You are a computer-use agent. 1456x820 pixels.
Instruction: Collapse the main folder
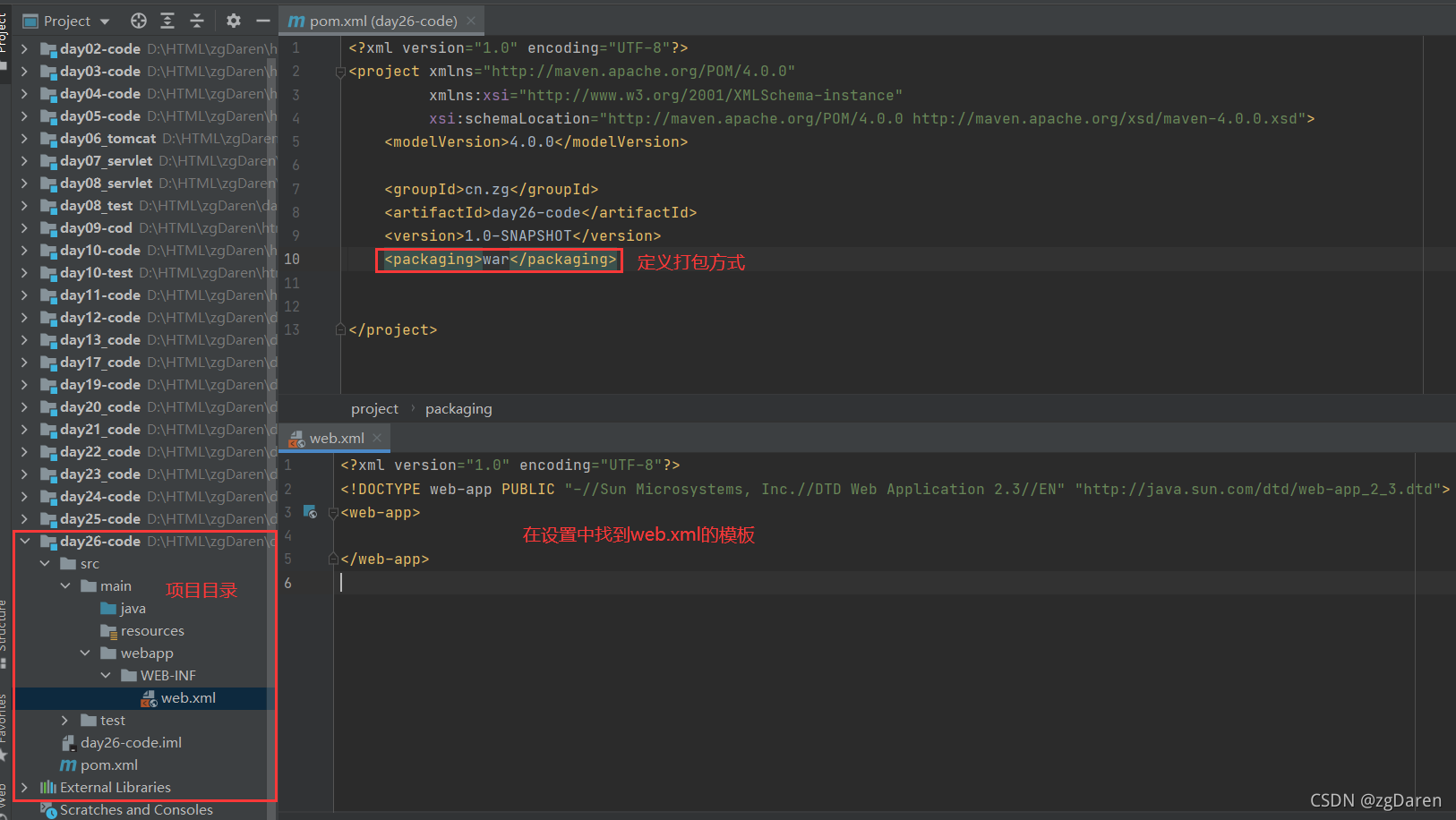pyautogui.click(x=65, y=586)
